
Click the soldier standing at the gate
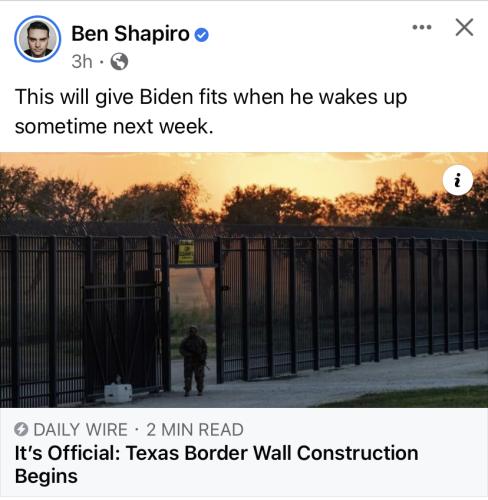point(194,361)
